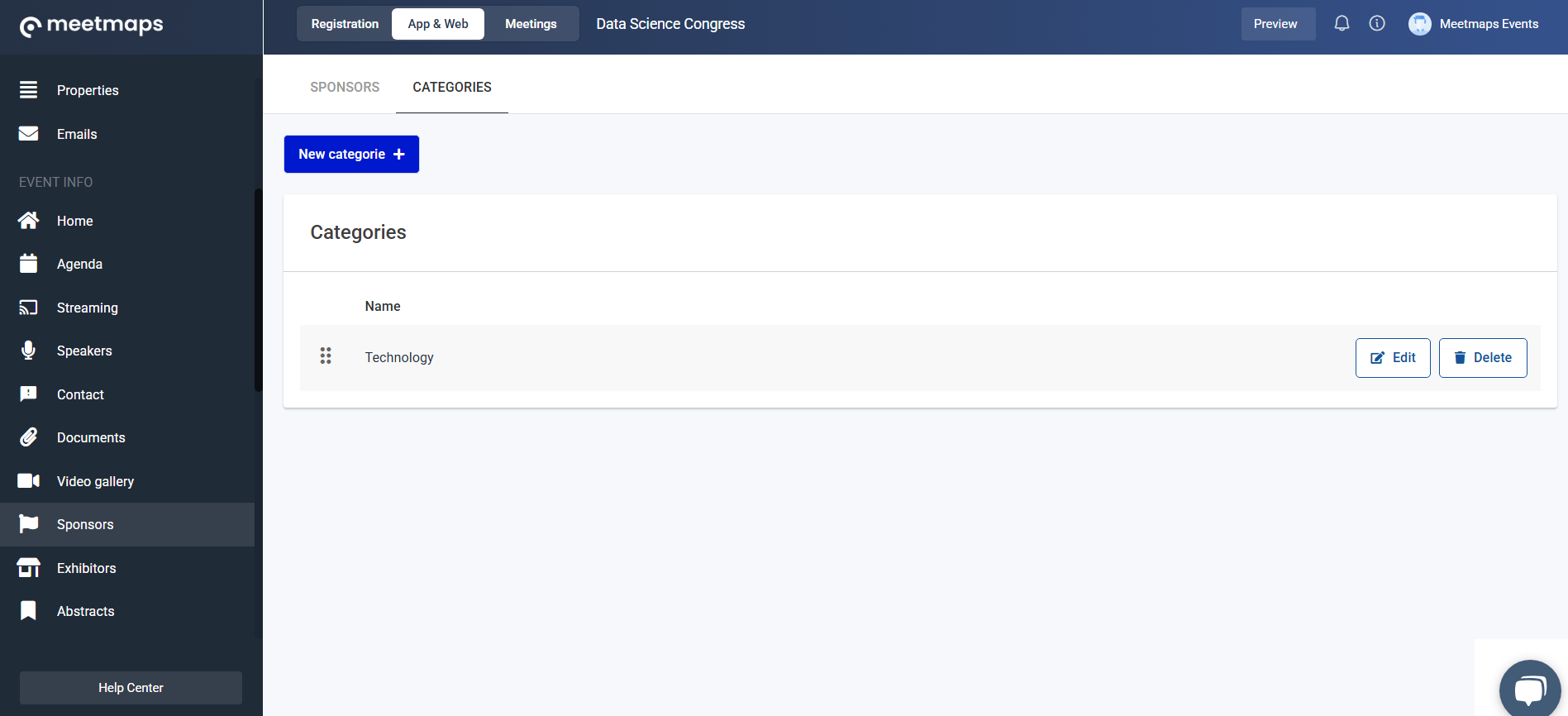Open the Meetings section
Screen dimensions: 1568x716
pyautogui.click(x=531, y=24)
